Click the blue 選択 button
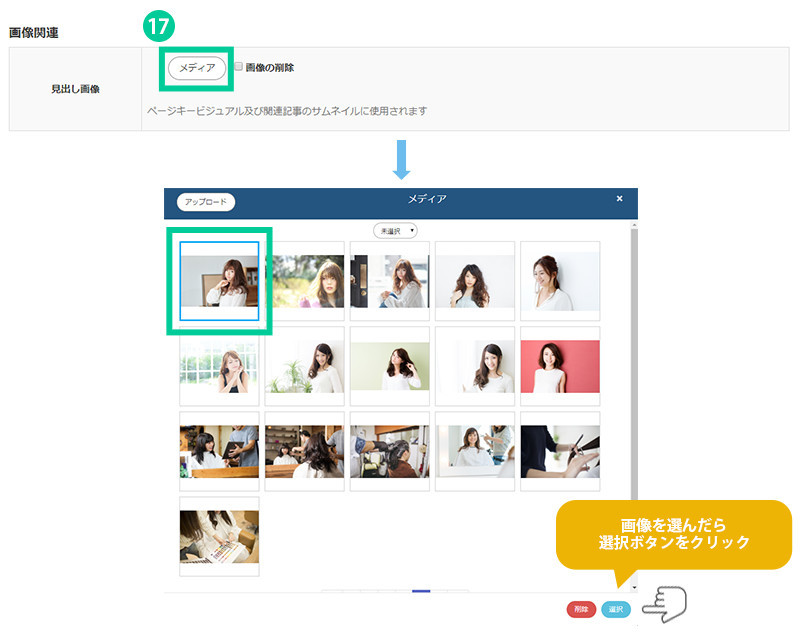The image size is (800, 634). click(x=616, y=609)
